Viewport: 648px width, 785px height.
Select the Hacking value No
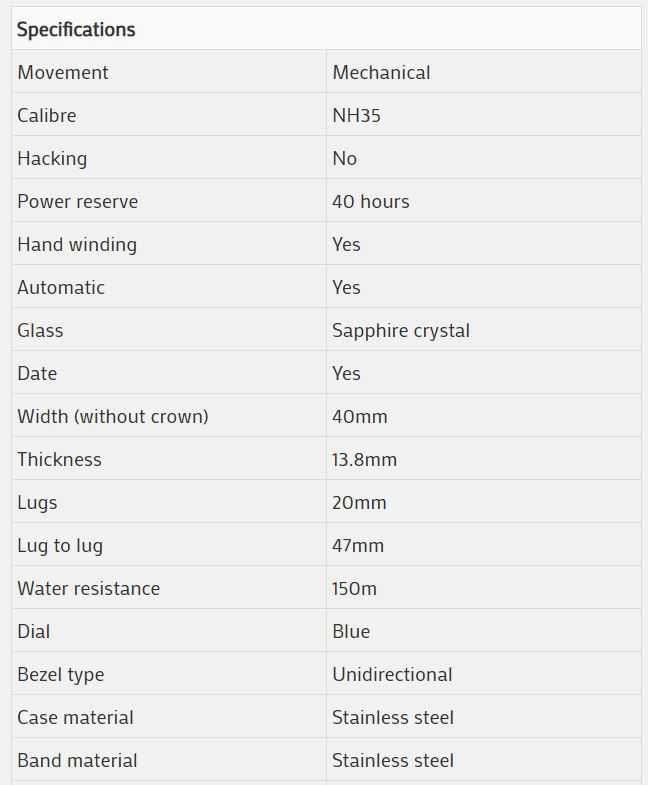pos(345,159)
